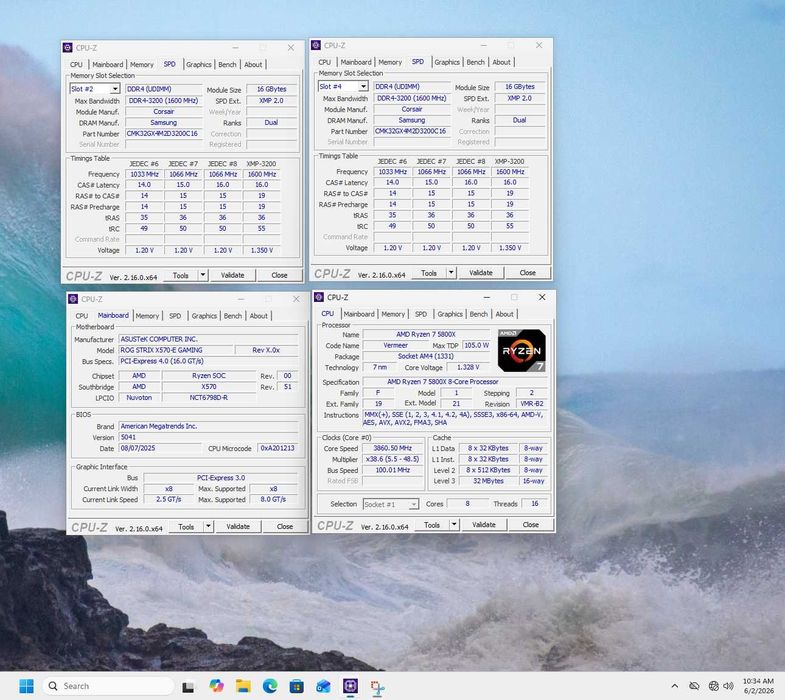785x700 pixels.
Task: Expand Tools arrow in Mainboard window
Action: click(208, 526)
